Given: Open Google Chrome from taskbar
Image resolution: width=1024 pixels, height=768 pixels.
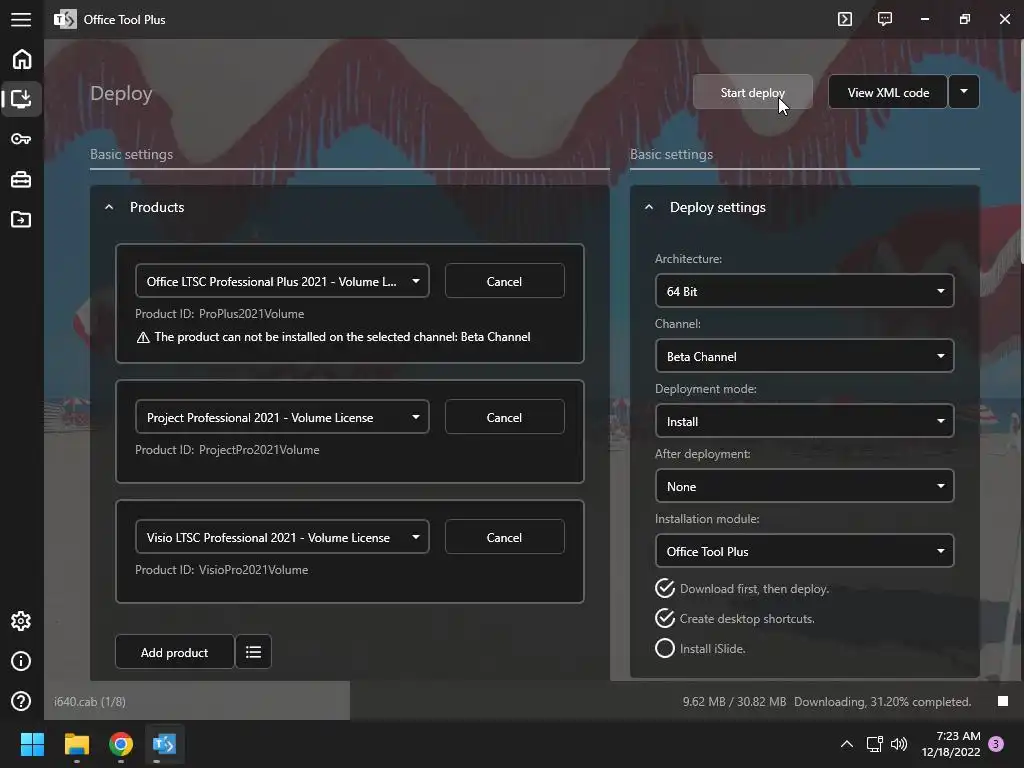Looking at the screenshot, I should (x=121, y=744).
